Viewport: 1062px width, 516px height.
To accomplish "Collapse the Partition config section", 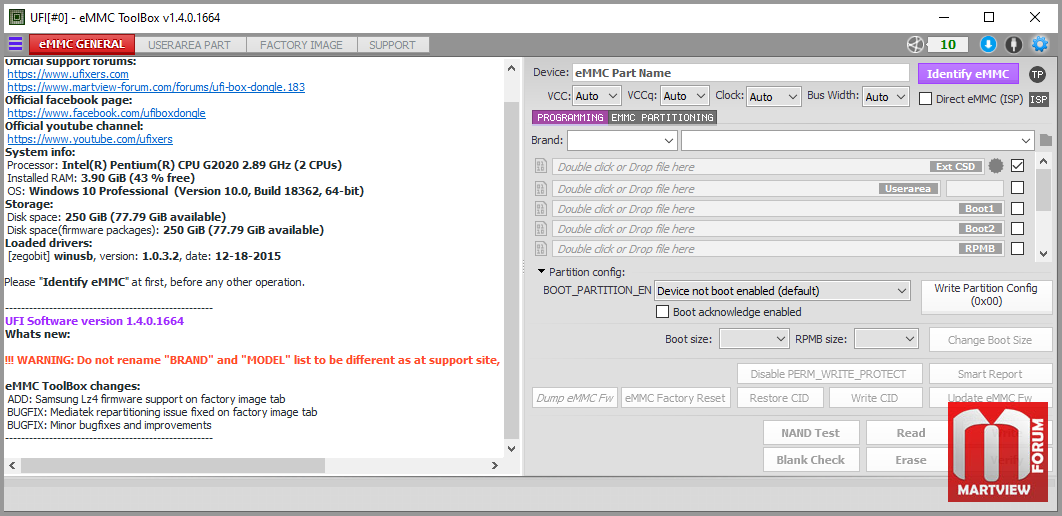I will coord(542,272).
